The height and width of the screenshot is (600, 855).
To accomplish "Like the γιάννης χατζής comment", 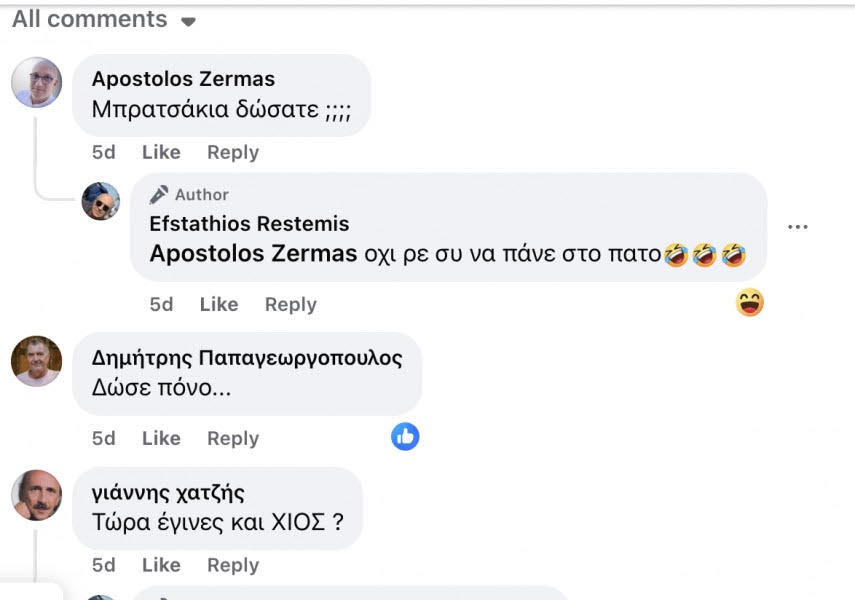I will tap(161, 566).
